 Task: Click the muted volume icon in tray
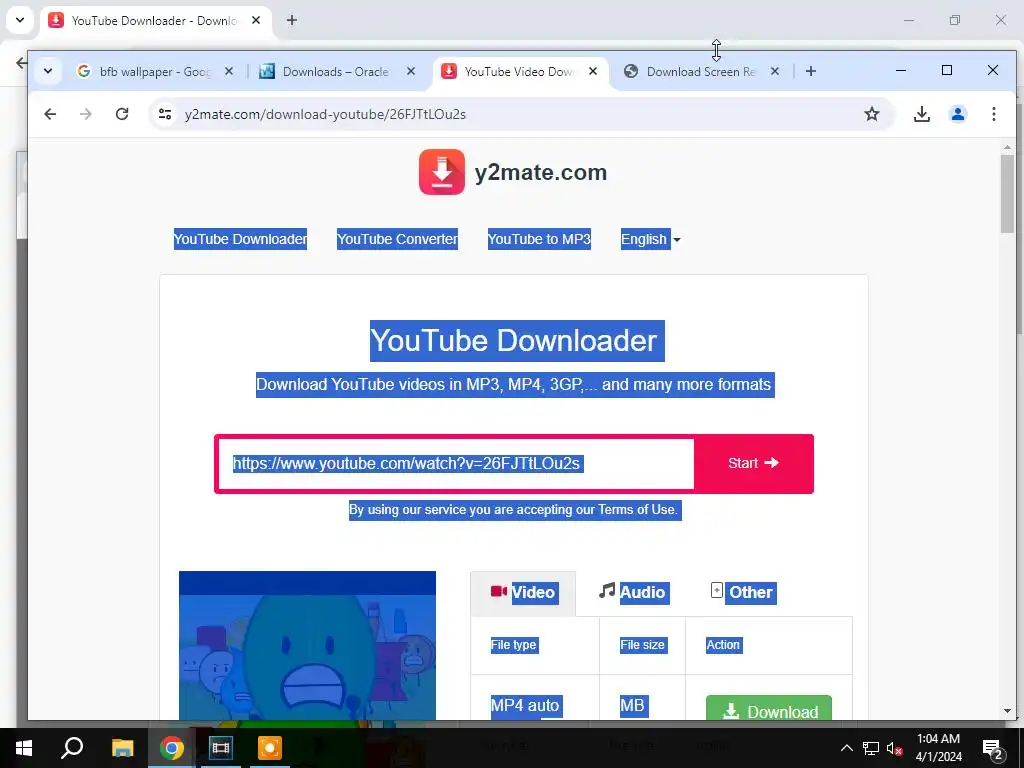pos(894,748)
